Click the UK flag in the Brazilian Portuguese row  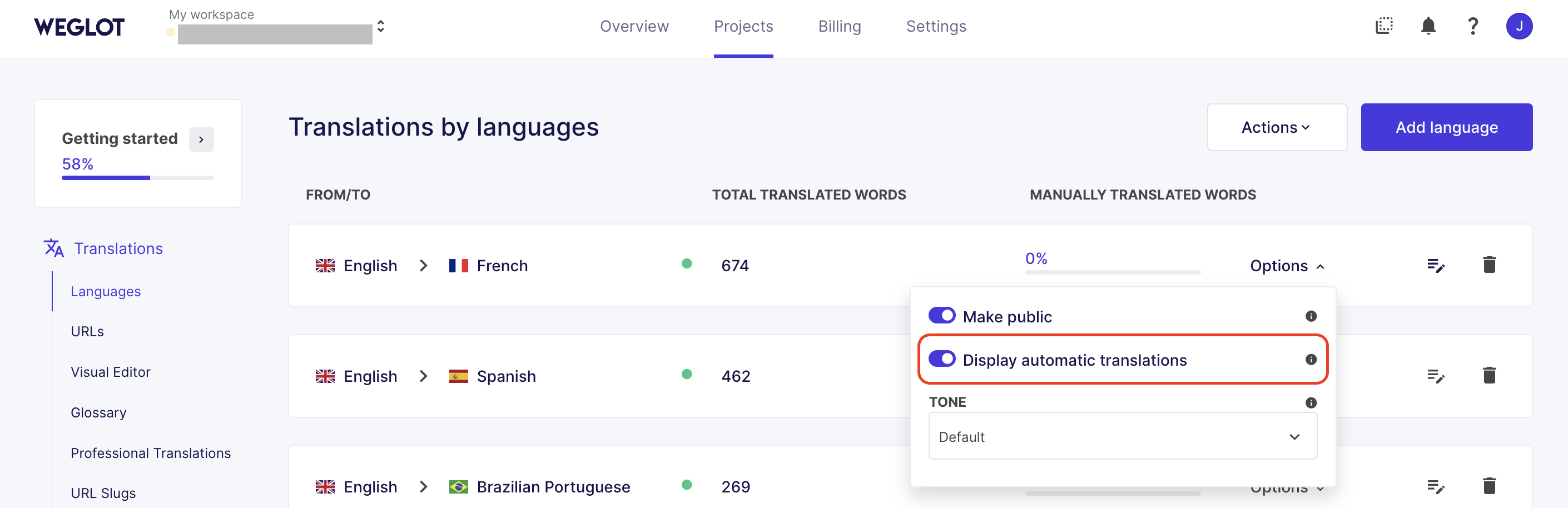pyautogui.click(x=325, y=487)
